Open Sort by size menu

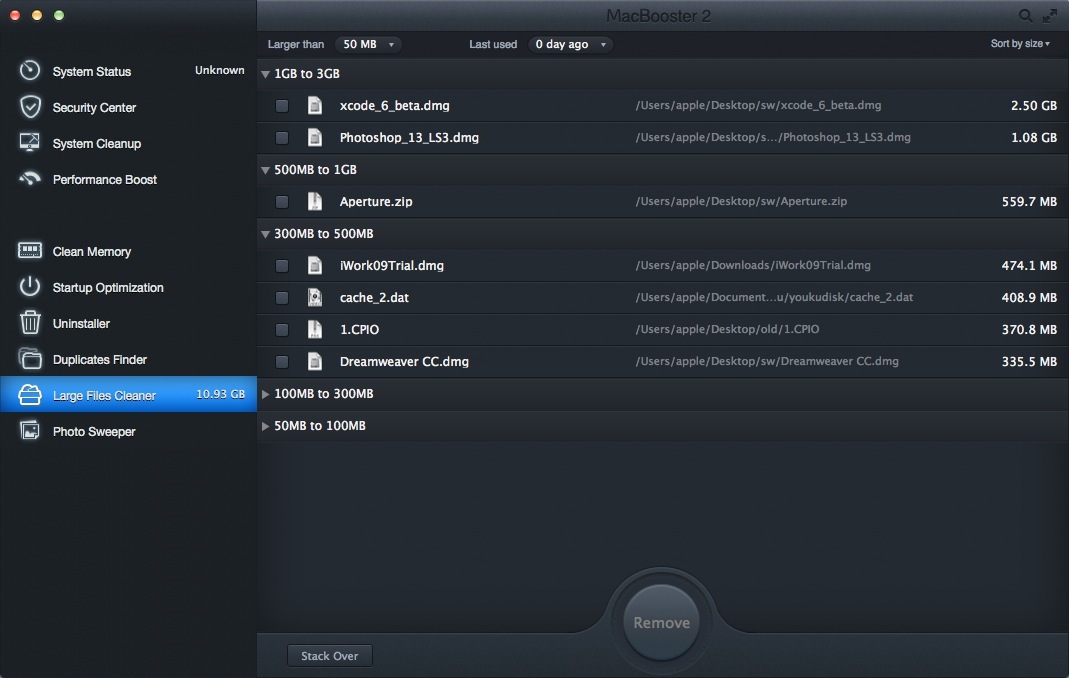tap(1020, 44)
